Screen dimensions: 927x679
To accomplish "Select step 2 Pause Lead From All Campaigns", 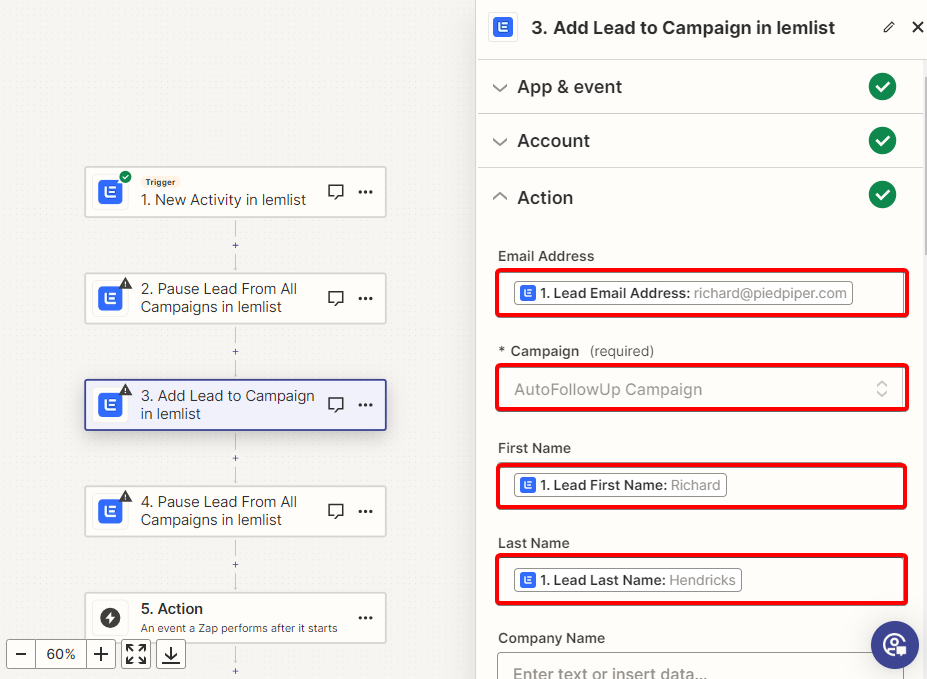I will (x=235, y=298).
